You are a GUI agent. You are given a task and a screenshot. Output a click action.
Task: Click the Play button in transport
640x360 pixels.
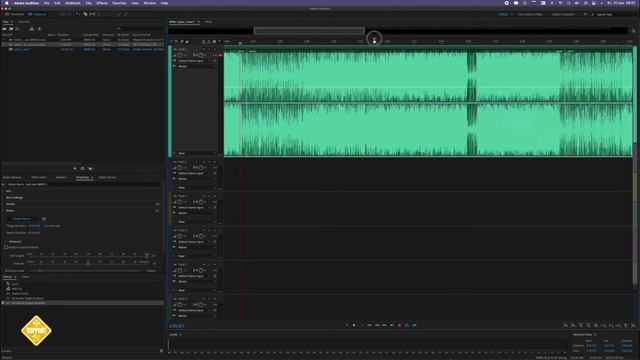(x=354, y=325)
